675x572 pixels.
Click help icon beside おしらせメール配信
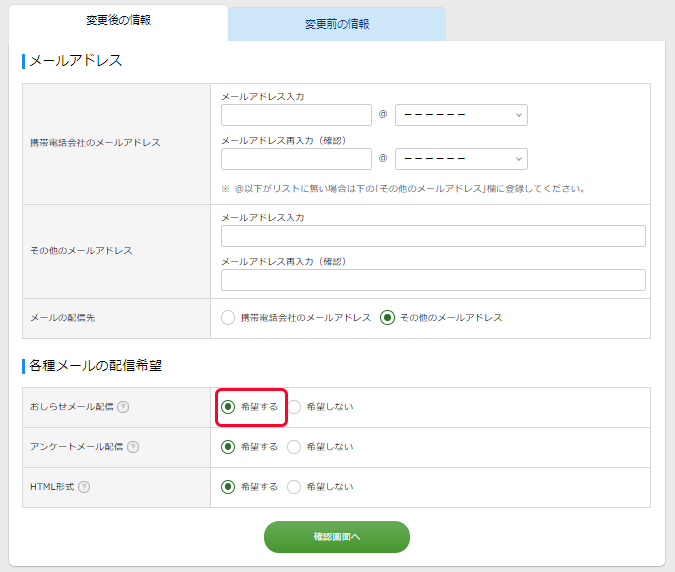pyautogui.click(x=123, y=407)
